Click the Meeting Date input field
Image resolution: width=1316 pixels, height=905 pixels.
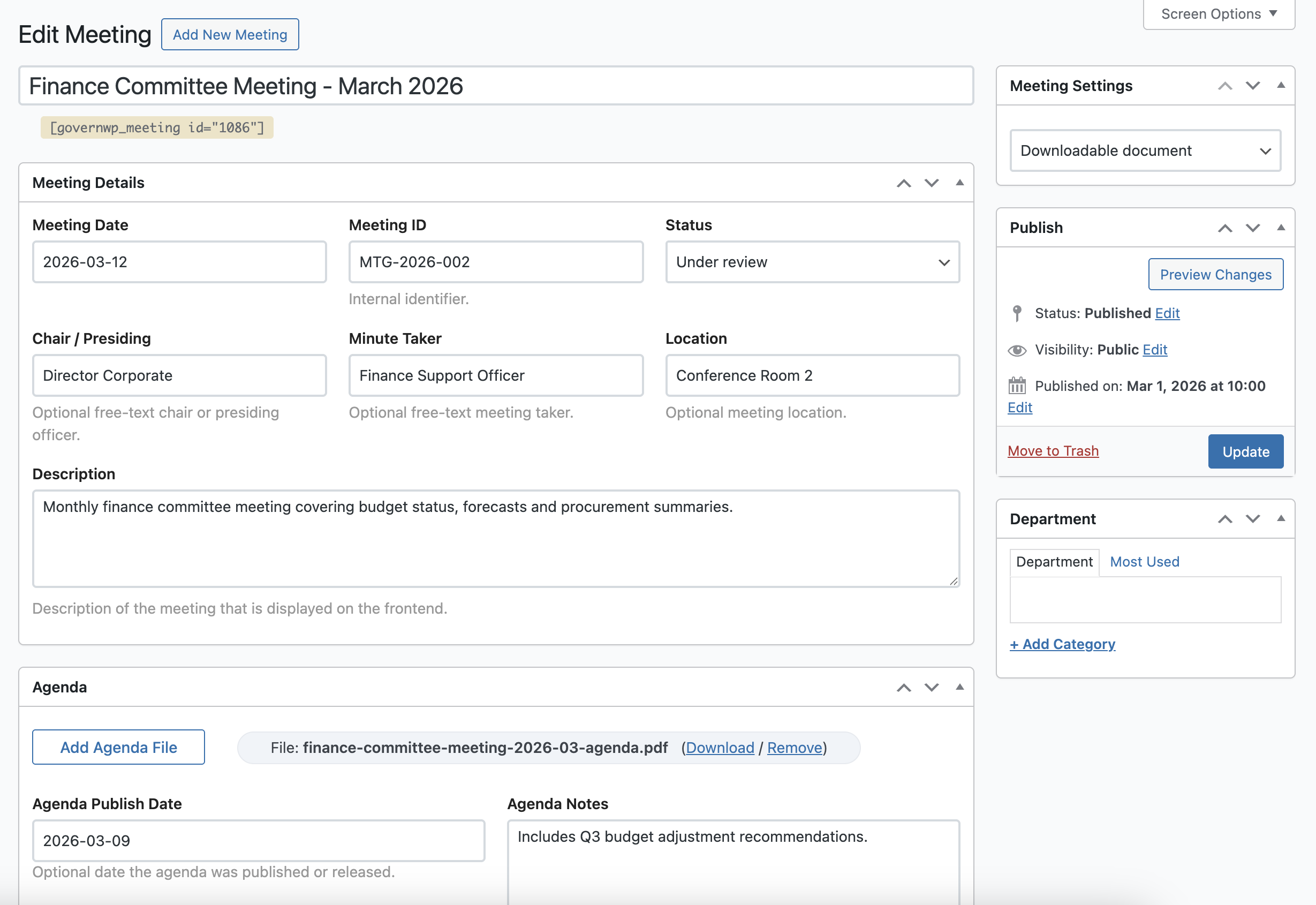pyautogui.click(x=179, y=262)
